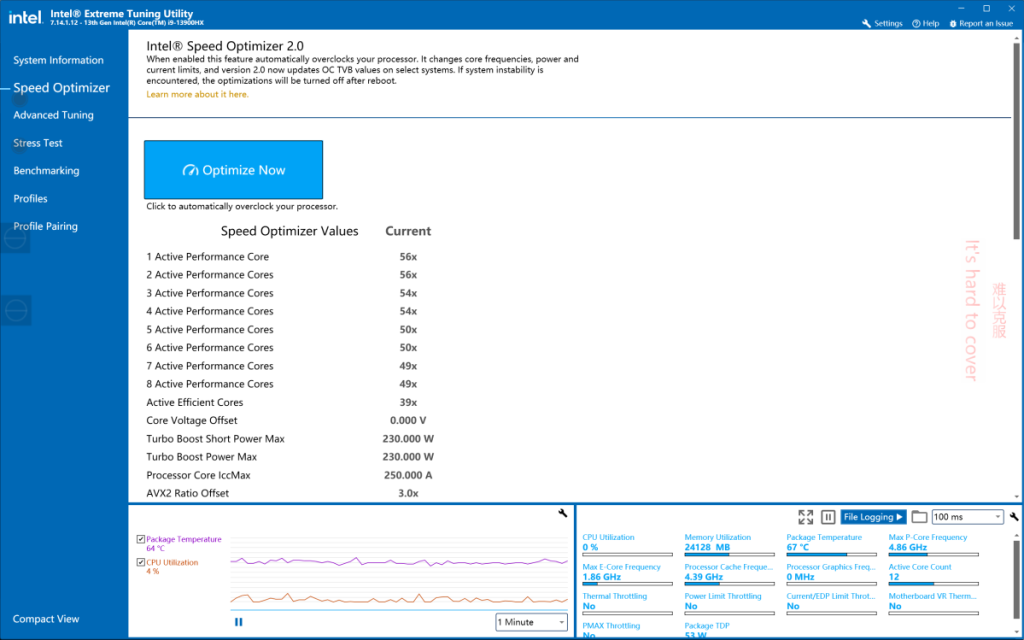
Task: Click the Optimize Now button
Action: [233, 170]
